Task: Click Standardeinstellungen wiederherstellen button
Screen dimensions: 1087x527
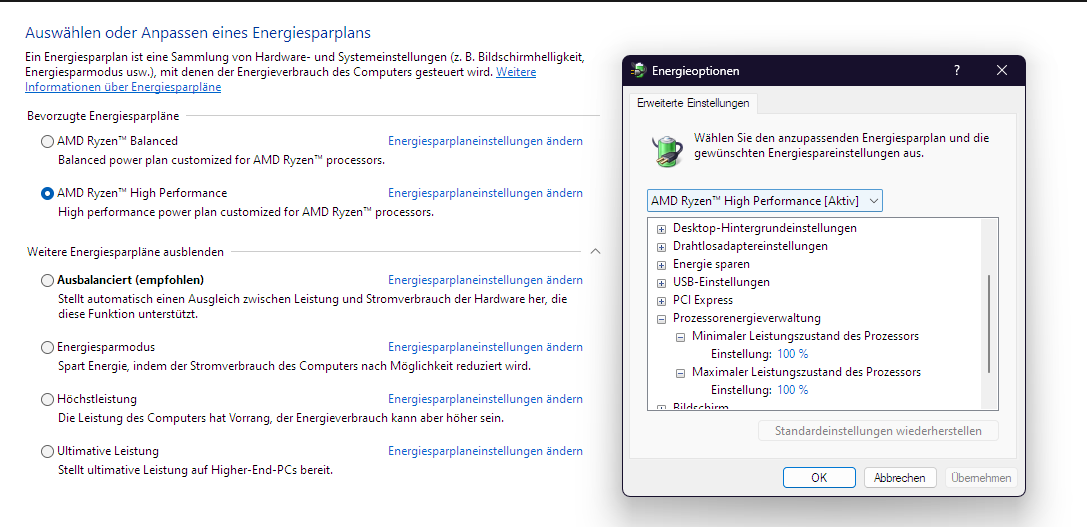Action: [878, 431]
